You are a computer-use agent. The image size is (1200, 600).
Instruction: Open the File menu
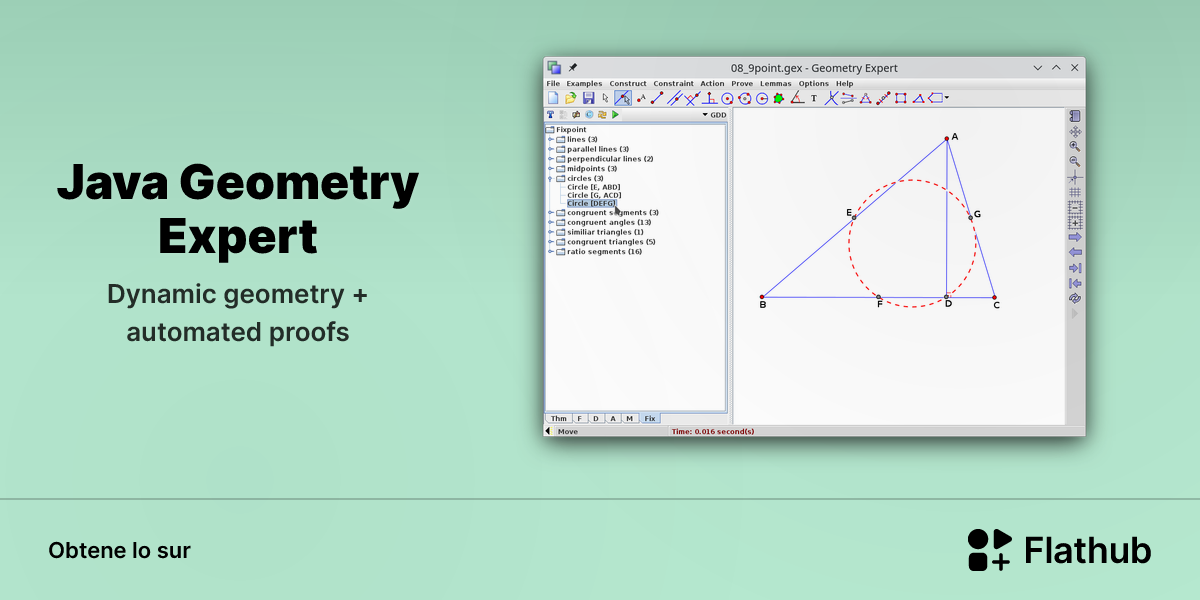[553, 83]
